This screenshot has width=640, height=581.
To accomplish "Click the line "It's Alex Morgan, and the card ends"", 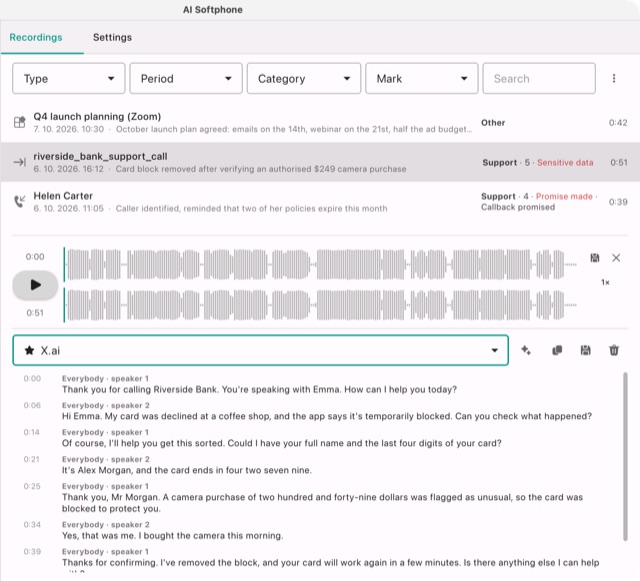I will tap(187, 470).
